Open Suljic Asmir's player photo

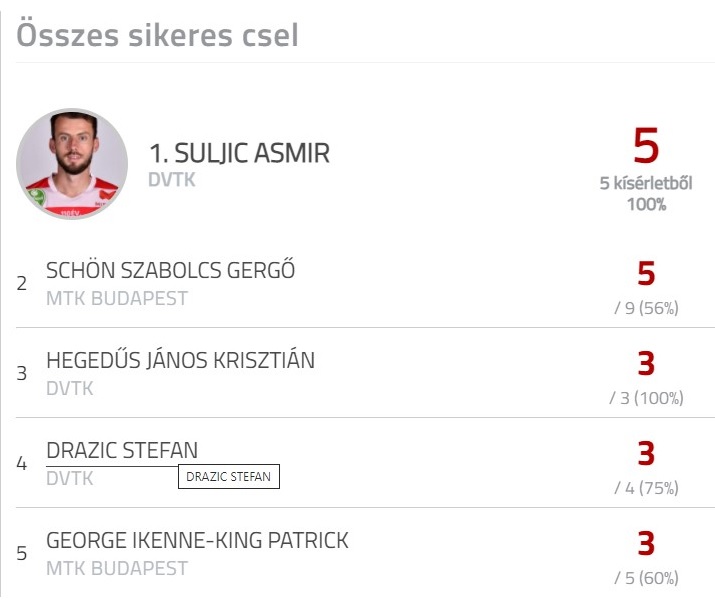pyautogui.click(x=72, y=164)
